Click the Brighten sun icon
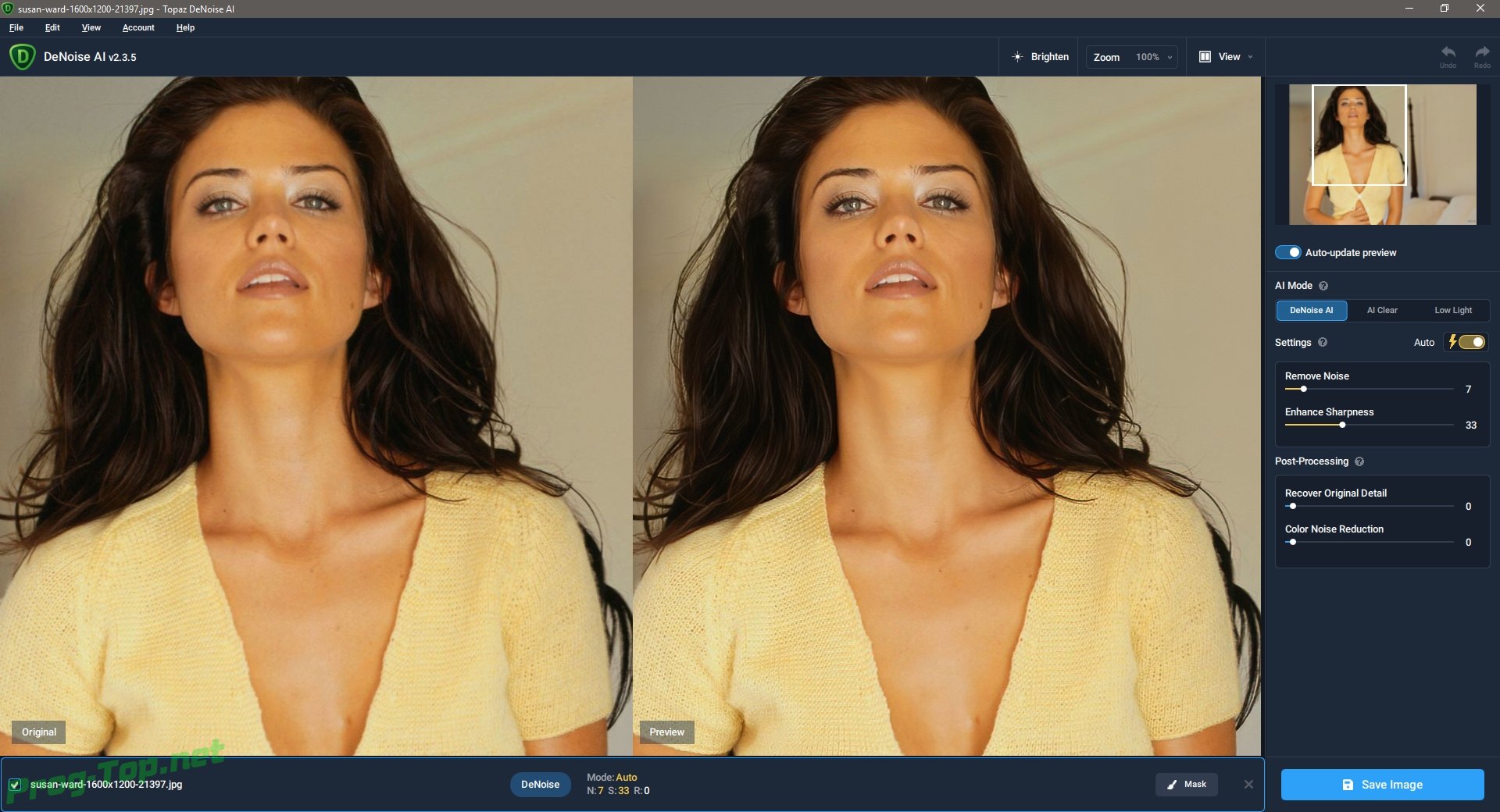This screenshot has height=812, width=1500. pyautogui.click(x=1017, y=57)
